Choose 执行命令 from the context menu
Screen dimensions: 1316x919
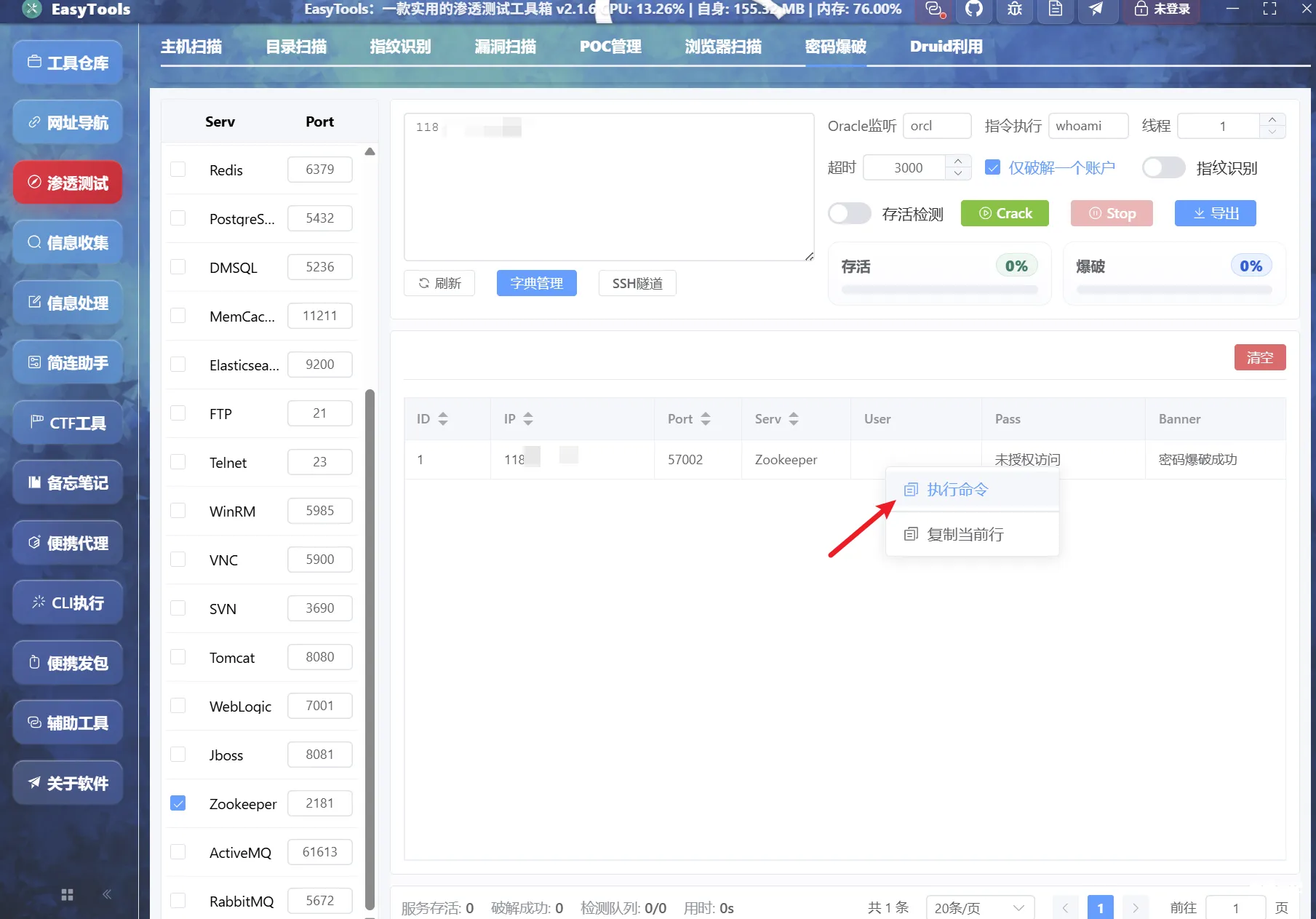(957, 489)
